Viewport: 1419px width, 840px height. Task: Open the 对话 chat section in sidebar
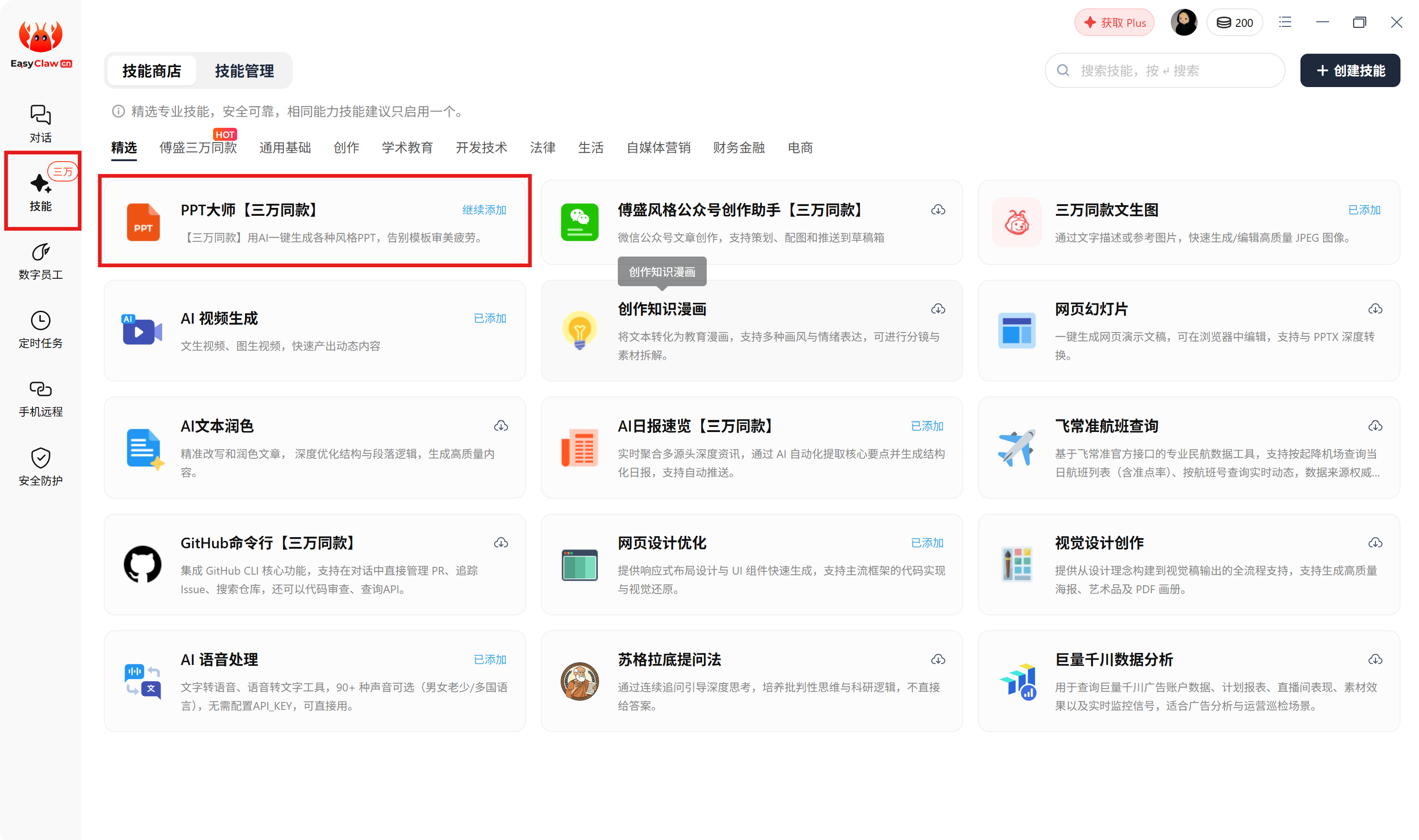(x=40, y=123)
